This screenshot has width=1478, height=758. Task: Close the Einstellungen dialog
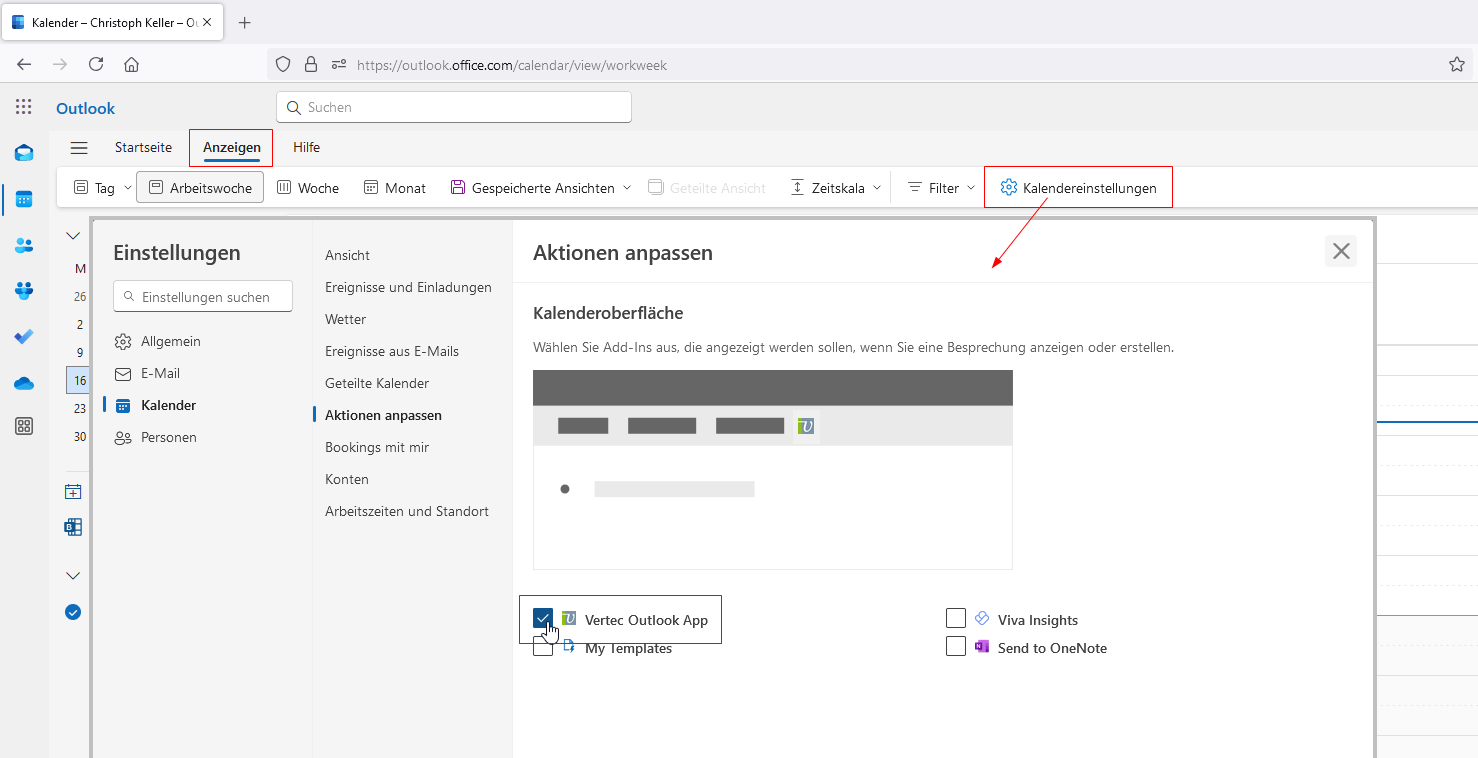pyautogui.click(x=1341, y=251)
